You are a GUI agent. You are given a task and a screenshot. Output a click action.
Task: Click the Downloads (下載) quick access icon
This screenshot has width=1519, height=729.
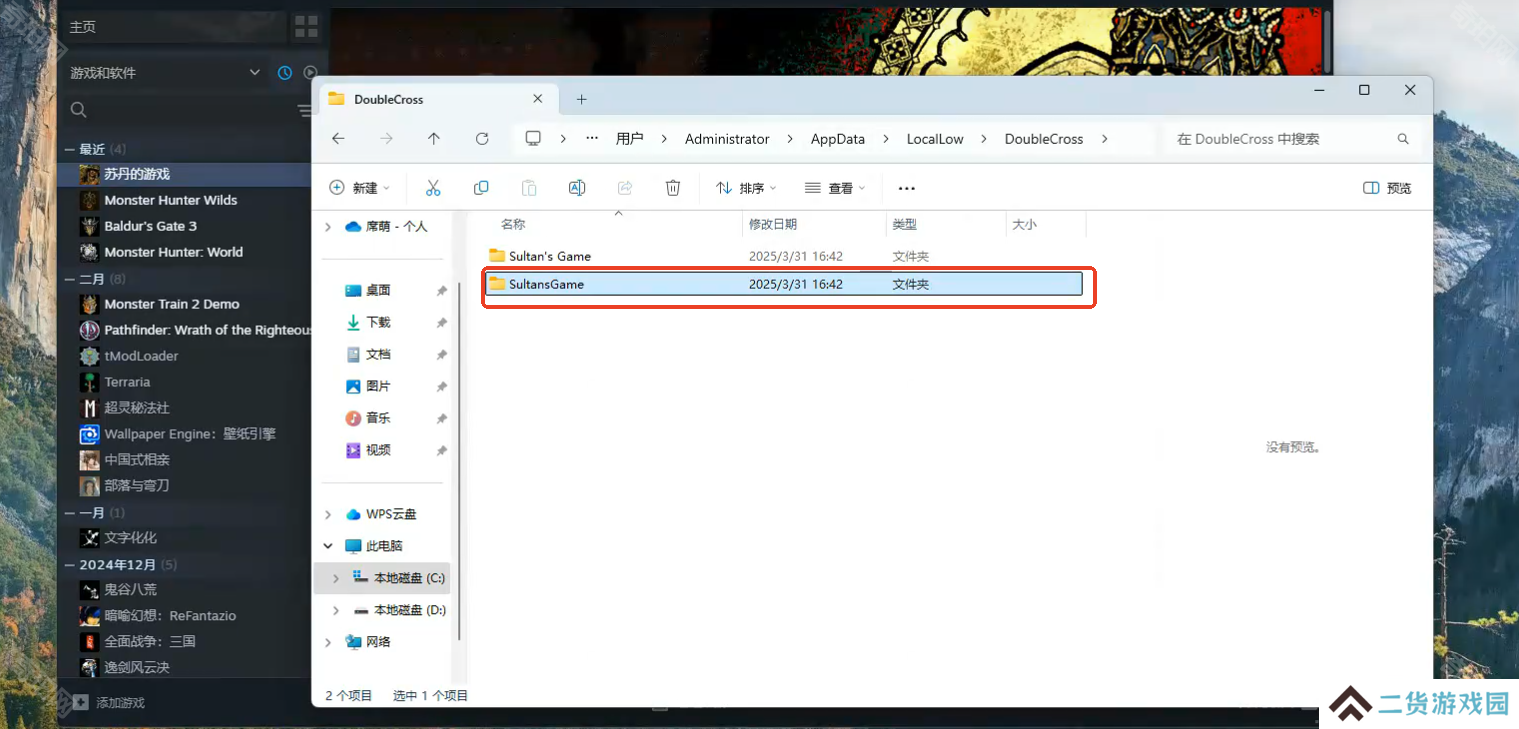[x=353, y=322]
